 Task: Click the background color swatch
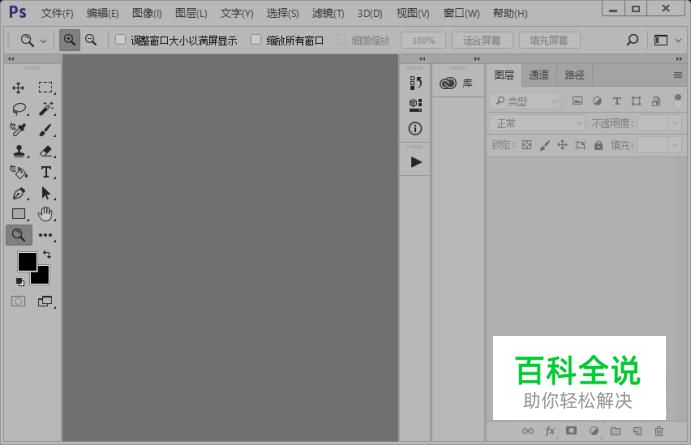[x=41, y=277]
